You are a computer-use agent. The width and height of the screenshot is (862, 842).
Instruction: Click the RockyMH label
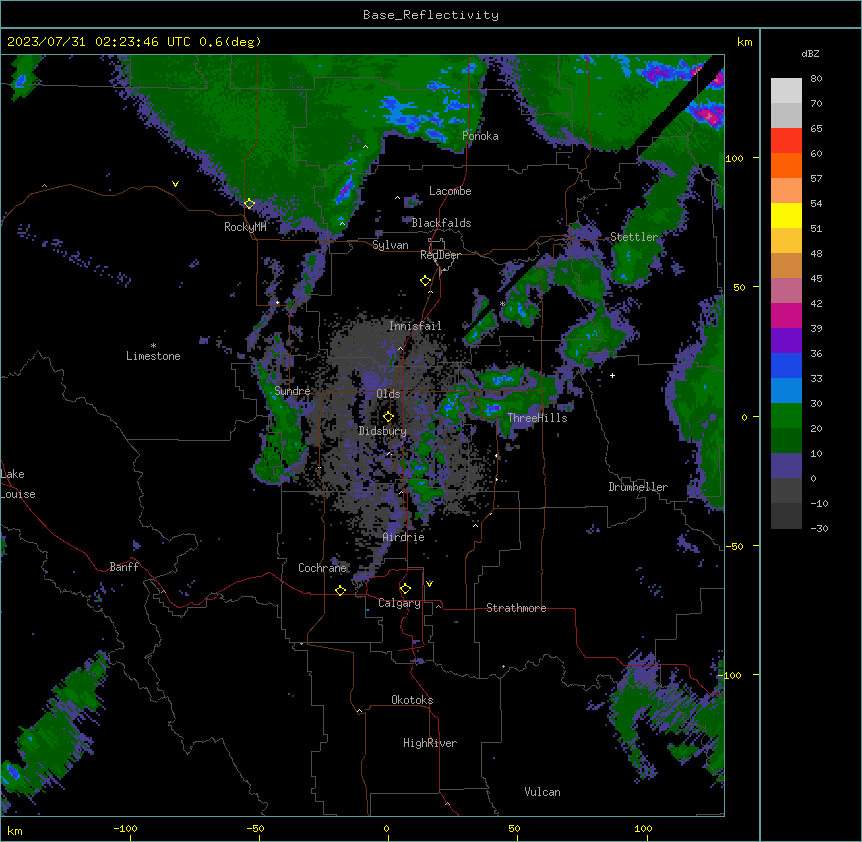tap(245, 227)
